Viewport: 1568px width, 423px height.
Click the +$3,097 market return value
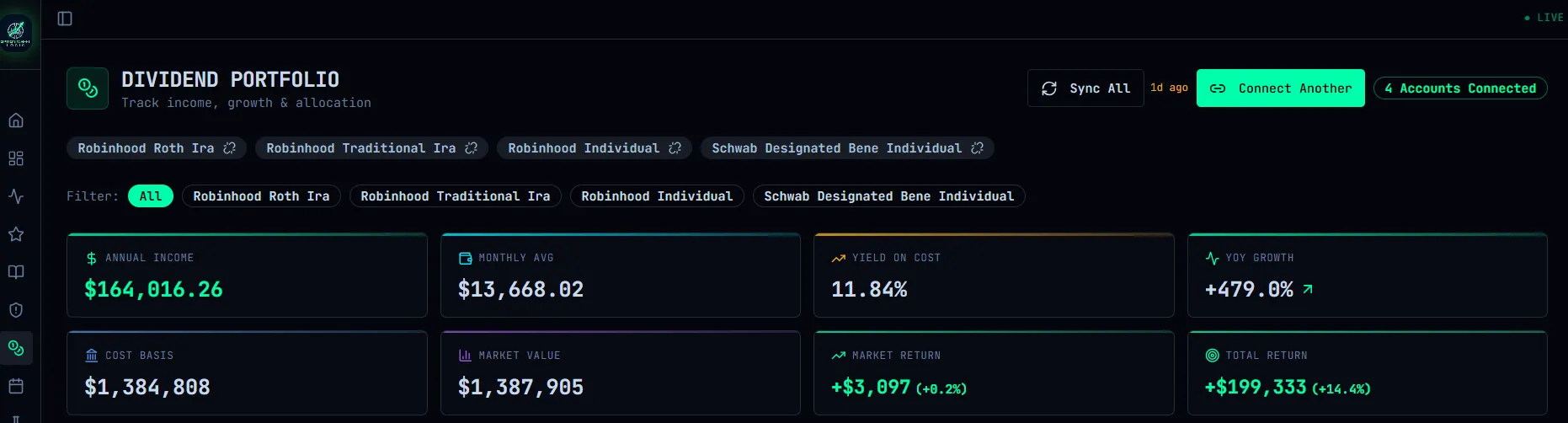(x=871, y=388)
